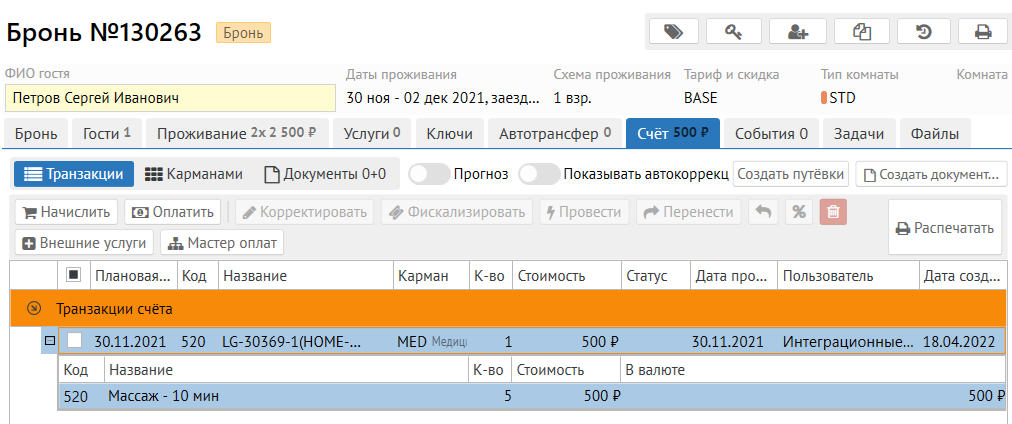The width and height of the screenshot is (1012, 424).
Task: Click the red trash delete icon
Action: 832,212
